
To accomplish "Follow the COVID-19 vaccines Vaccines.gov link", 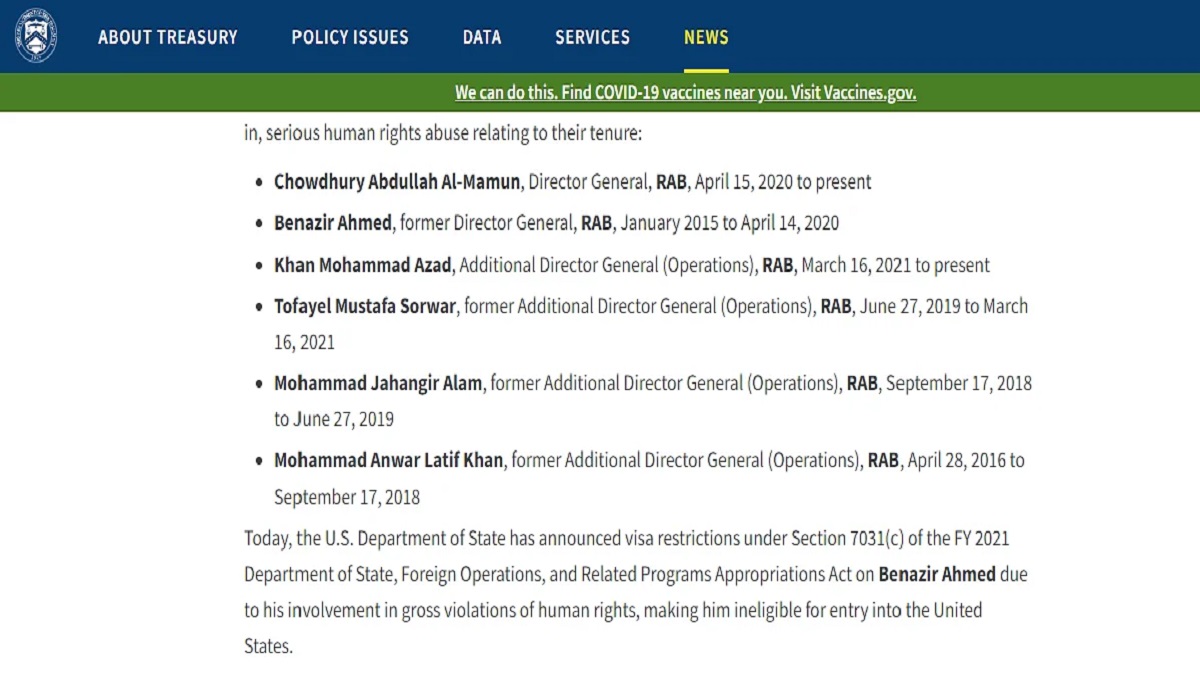I will tap(685, 93).
